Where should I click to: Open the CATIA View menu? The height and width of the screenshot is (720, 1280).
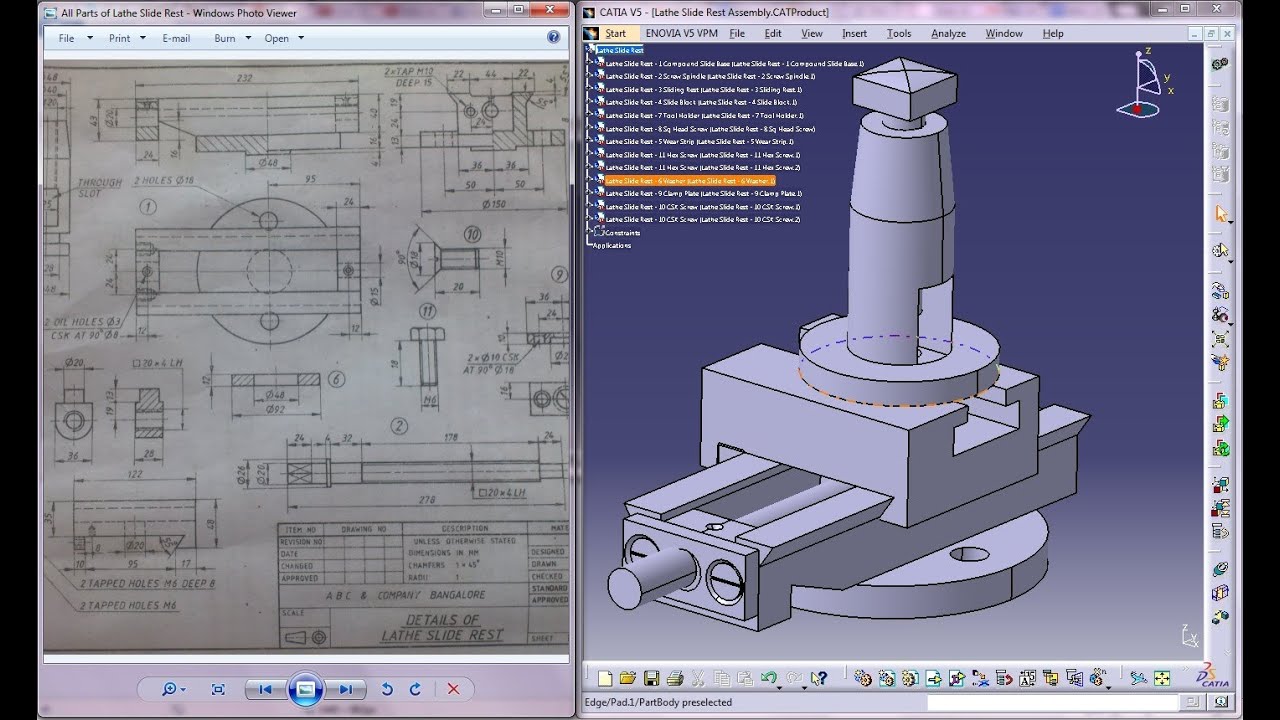[x=812, y=33]
